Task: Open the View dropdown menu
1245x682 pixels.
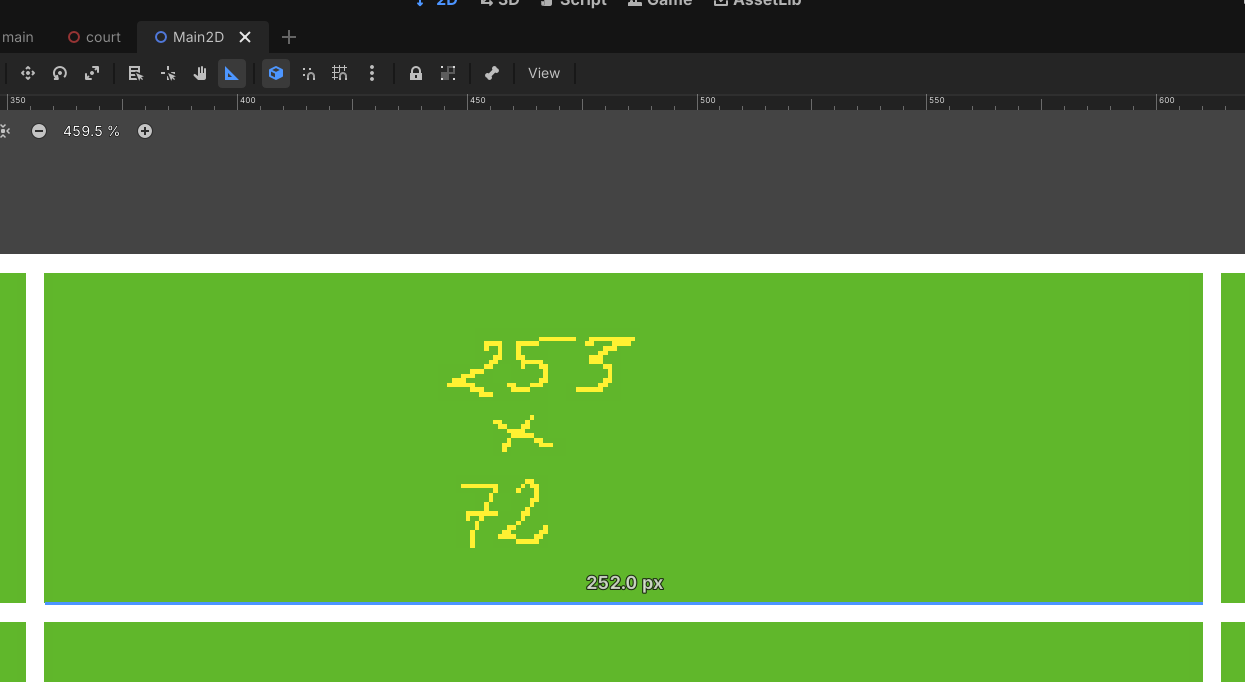Action: pos(544,73)
